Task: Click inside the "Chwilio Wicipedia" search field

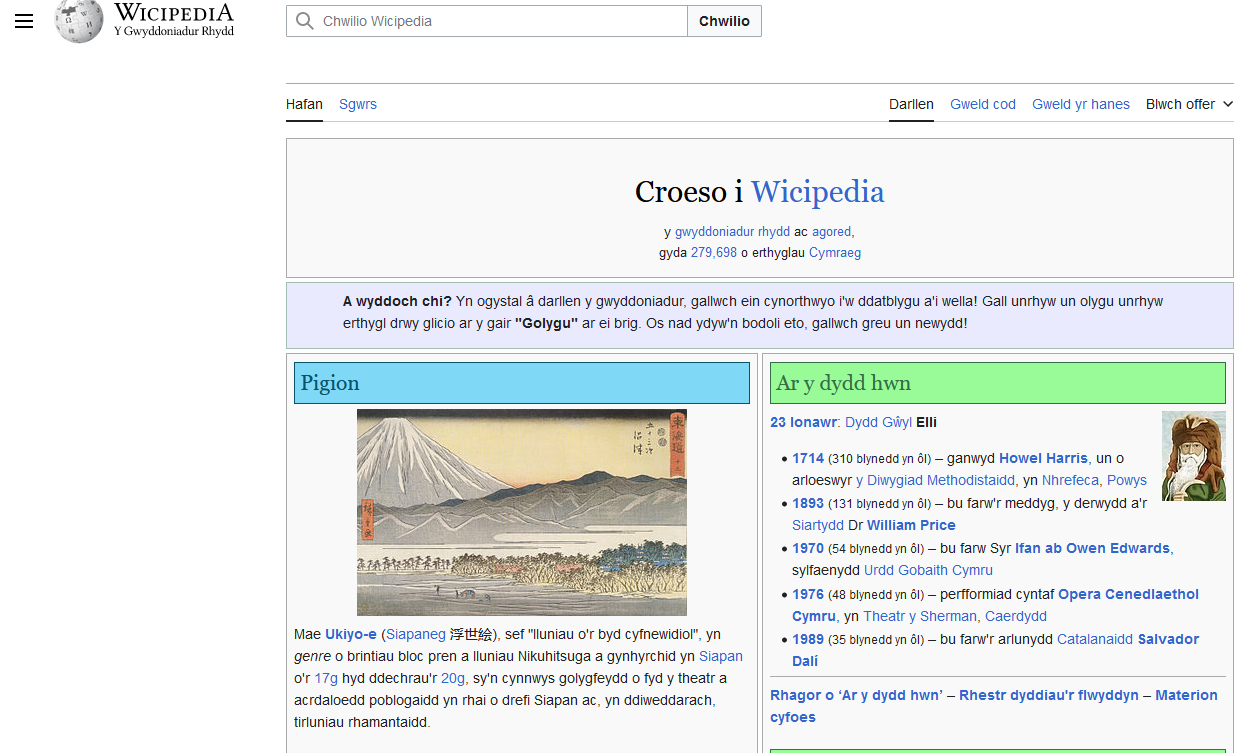Action: 480,20
